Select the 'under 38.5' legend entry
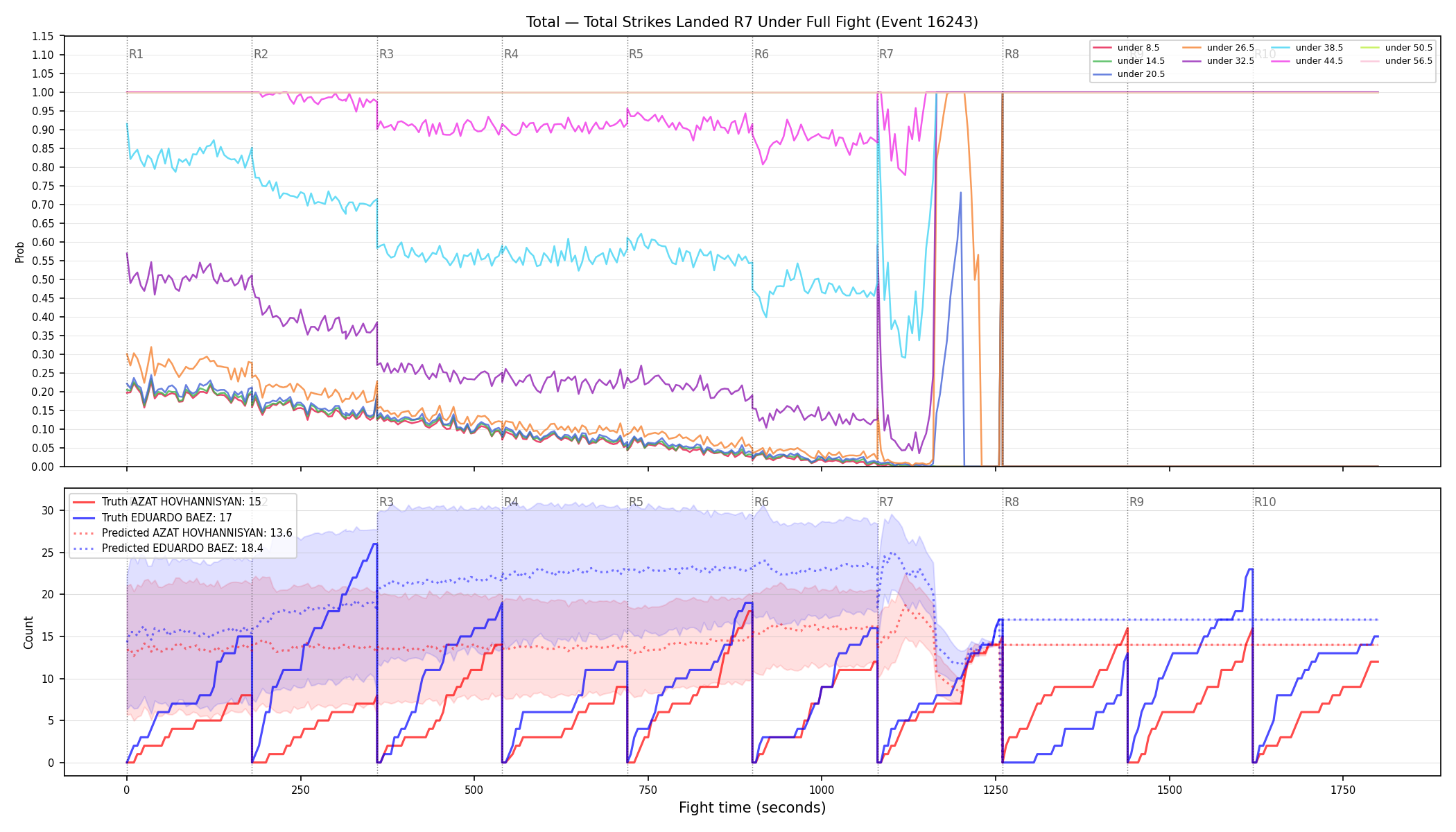The height and width of the screenshot is (832, 1456). [1307, 48]
